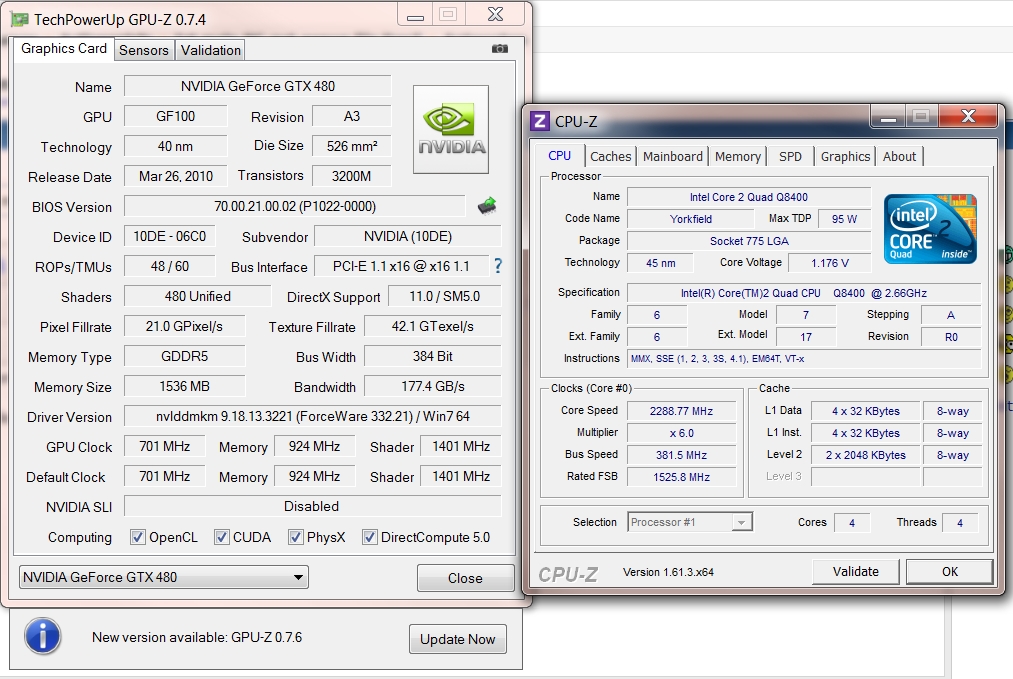Click the Driver Version field value
Image resolution: width=1013 pixels, height=679 pixels.
[x=313, y=416]
